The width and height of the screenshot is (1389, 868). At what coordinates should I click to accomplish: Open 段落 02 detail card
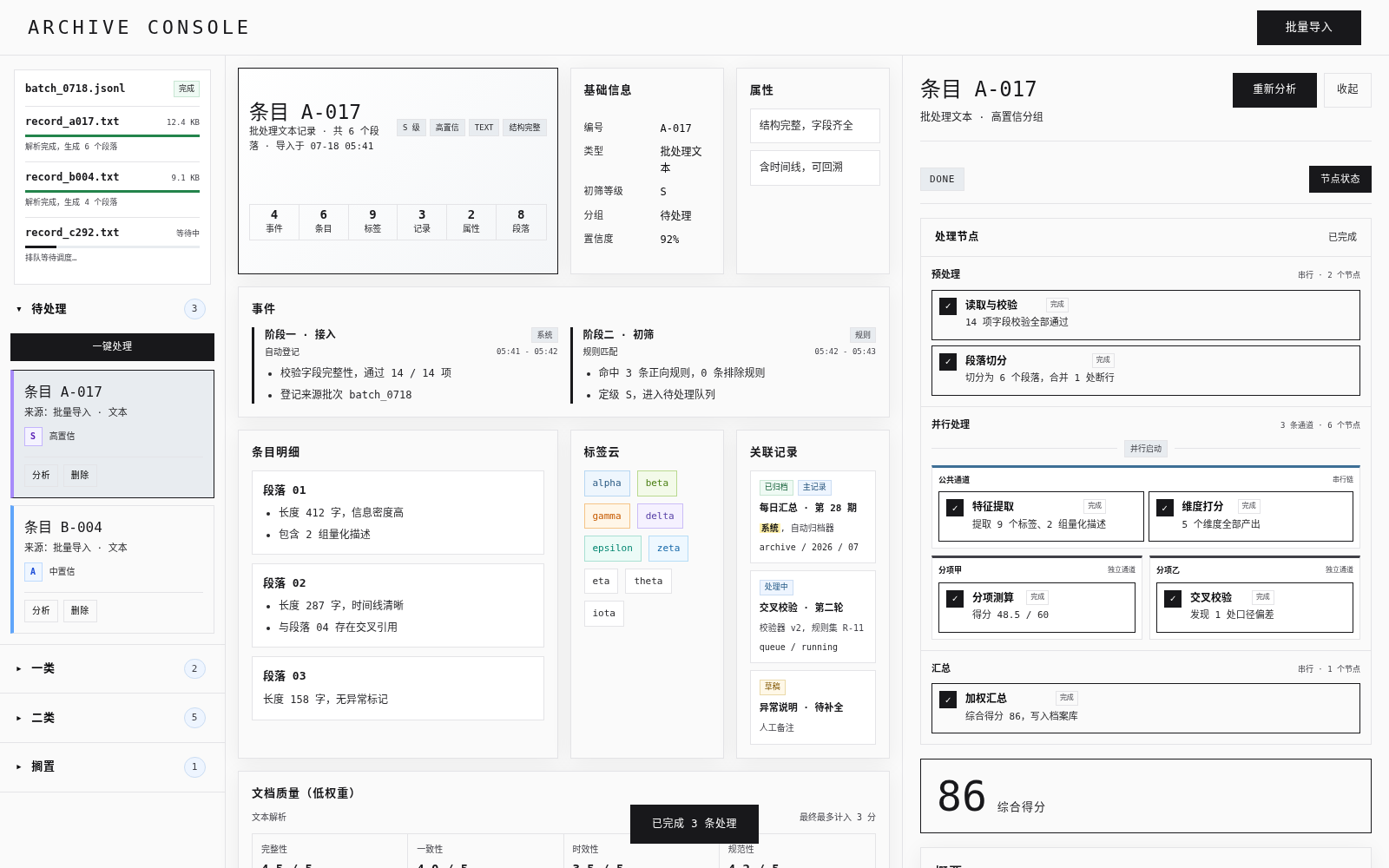[x=398, y=605]
